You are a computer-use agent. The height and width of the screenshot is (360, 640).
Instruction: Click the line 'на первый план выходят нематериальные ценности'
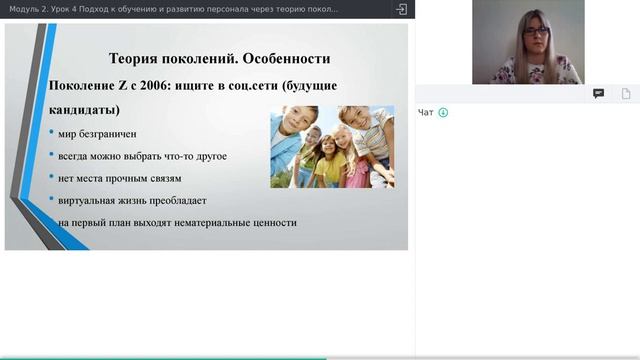(177, 223)
